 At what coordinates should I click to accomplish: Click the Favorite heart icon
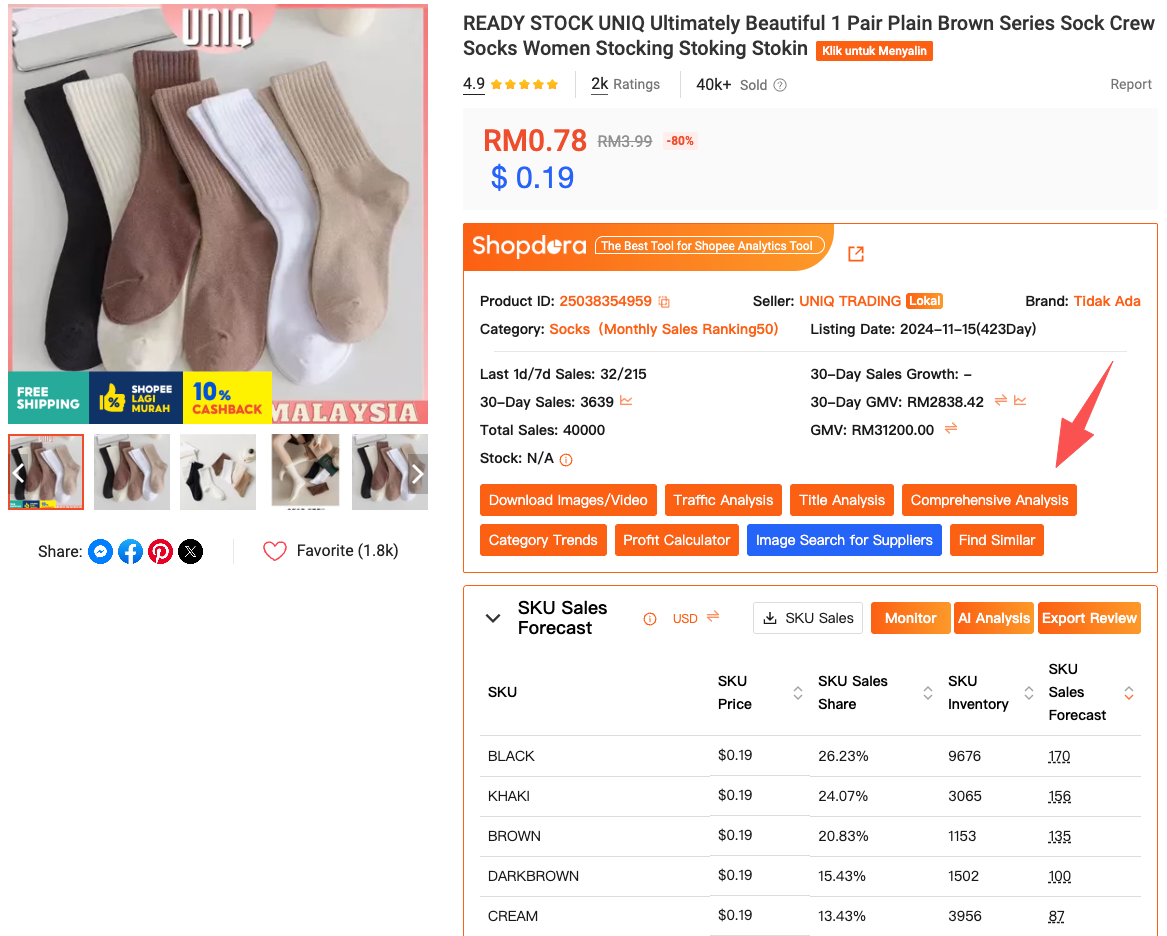(275, 551)
